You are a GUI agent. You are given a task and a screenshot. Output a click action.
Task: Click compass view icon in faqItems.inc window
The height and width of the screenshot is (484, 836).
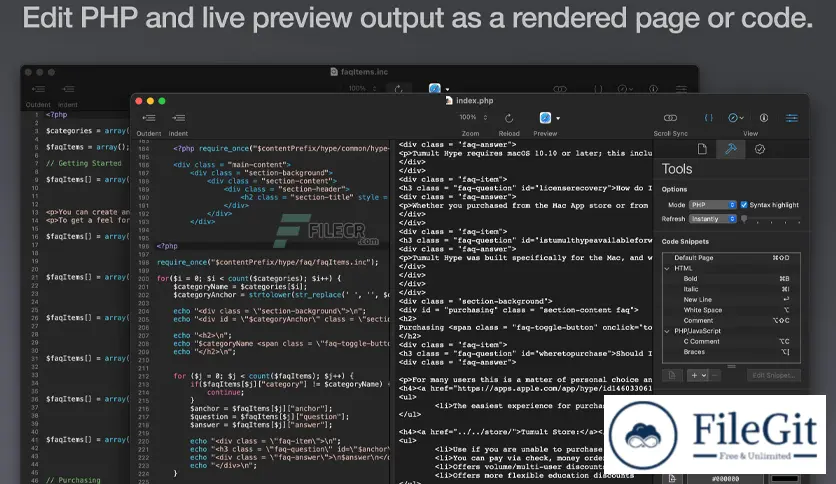[622, 89]
